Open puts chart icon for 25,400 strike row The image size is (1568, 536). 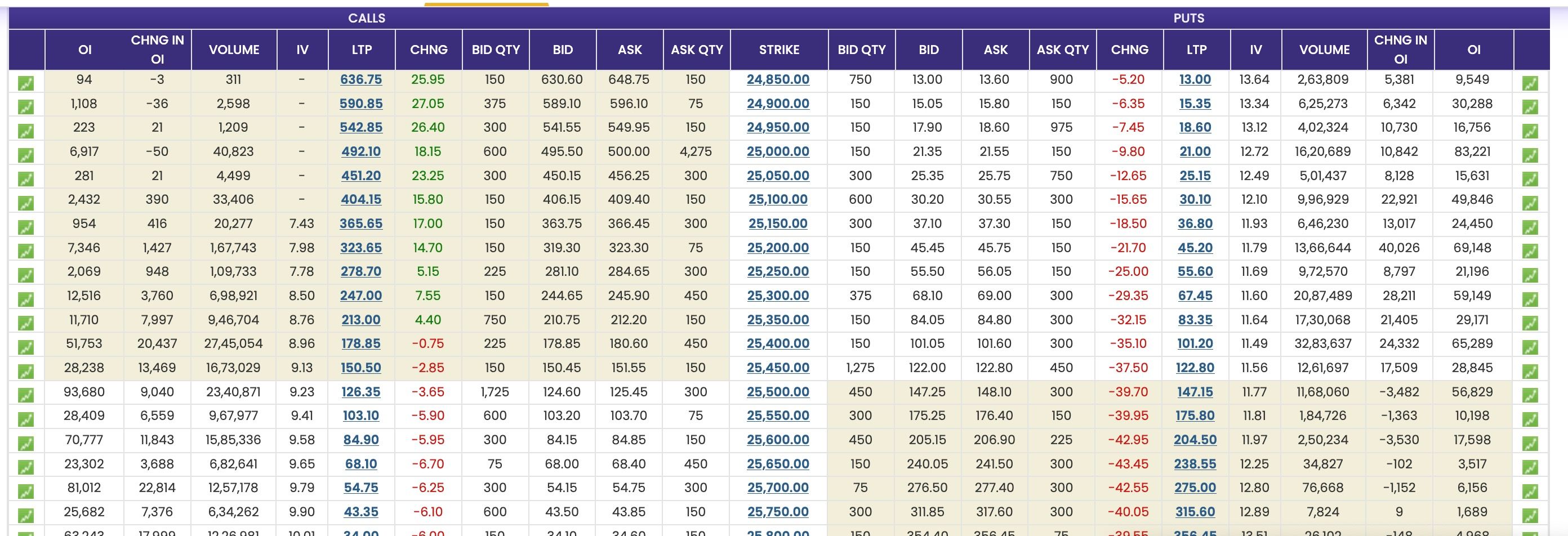point(1530,347)
